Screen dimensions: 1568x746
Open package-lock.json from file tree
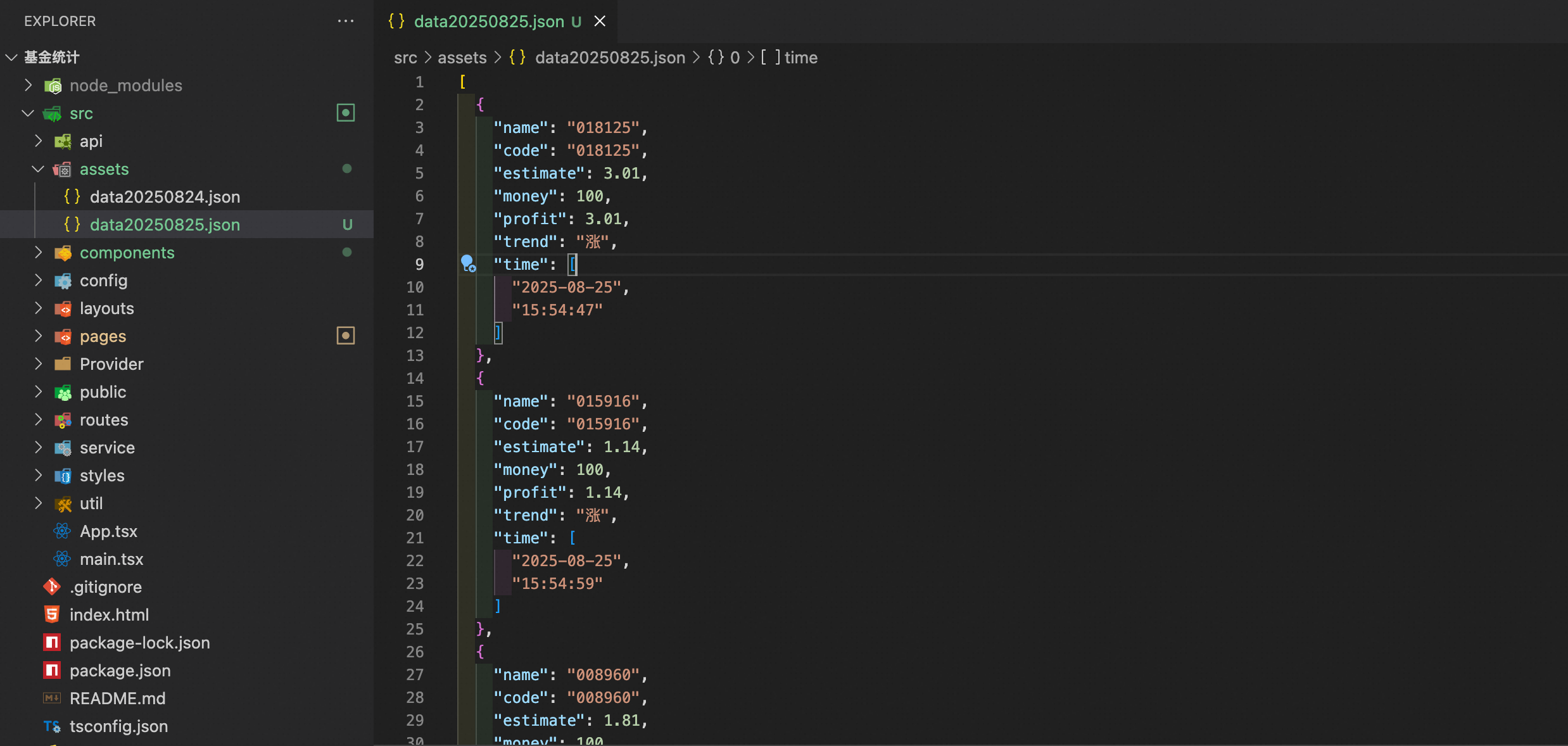tap(139, 643)
